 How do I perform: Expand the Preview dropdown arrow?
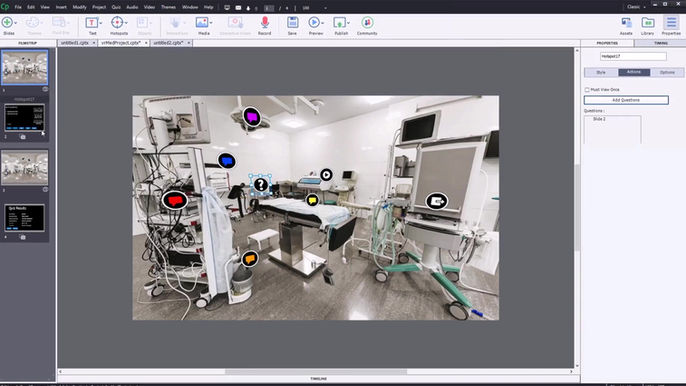(x=322, y=23)
